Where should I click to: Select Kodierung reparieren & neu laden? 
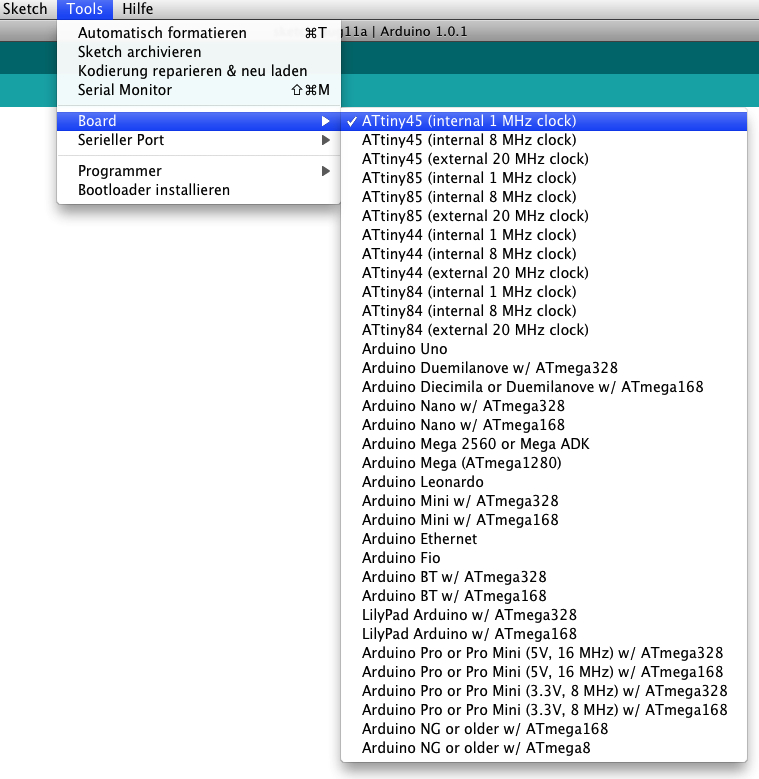point(192,71)
